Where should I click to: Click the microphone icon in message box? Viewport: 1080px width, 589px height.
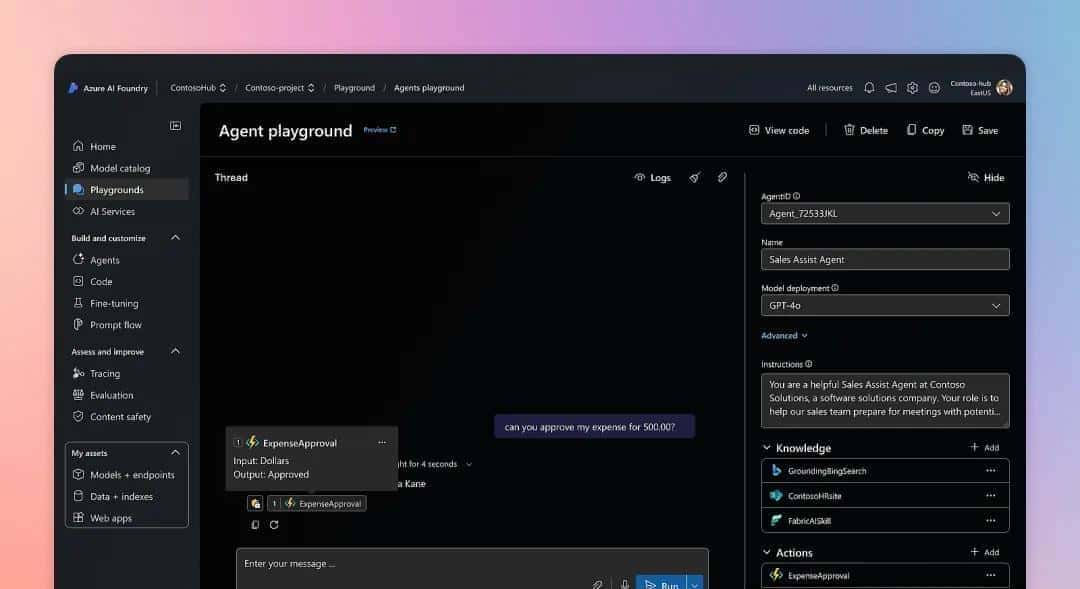pos(625,584)
